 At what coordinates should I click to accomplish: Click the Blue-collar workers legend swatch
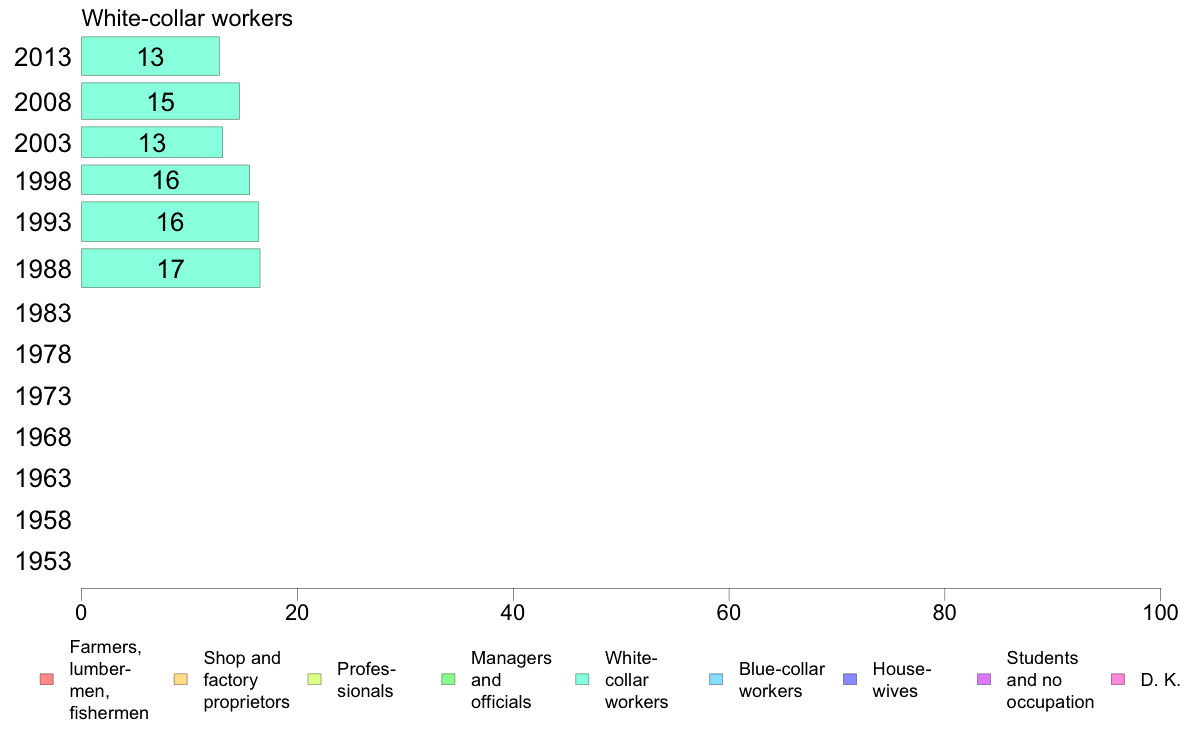[716, 679]
